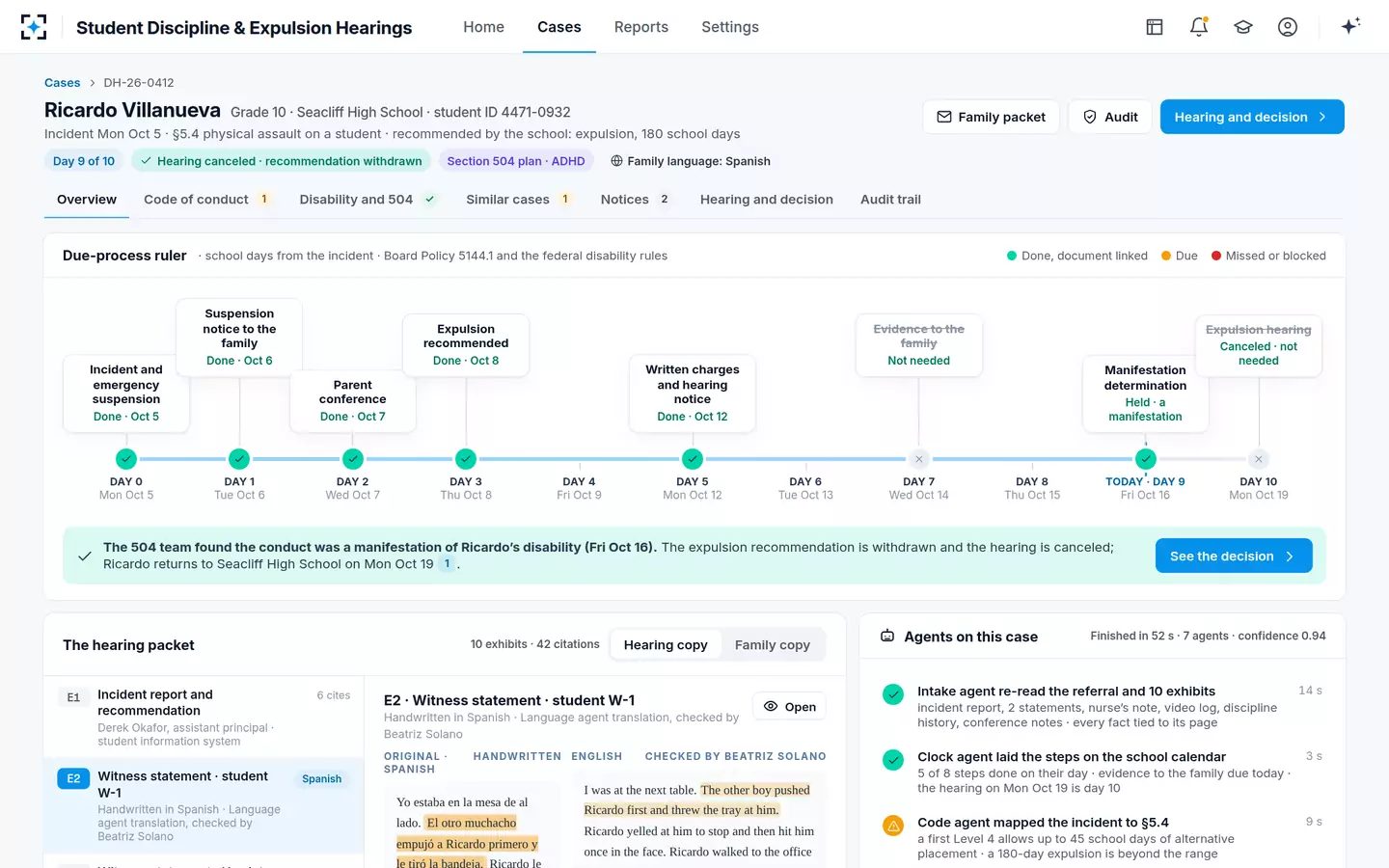Open the Manifestation determination card
The image size is (1389, 868).
[x=1145, y=393]
